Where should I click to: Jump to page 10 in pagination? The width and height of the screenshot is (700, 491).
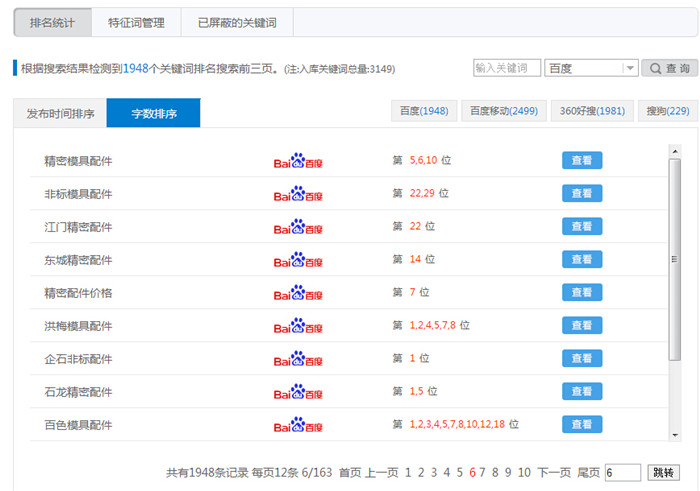[524, 472]
